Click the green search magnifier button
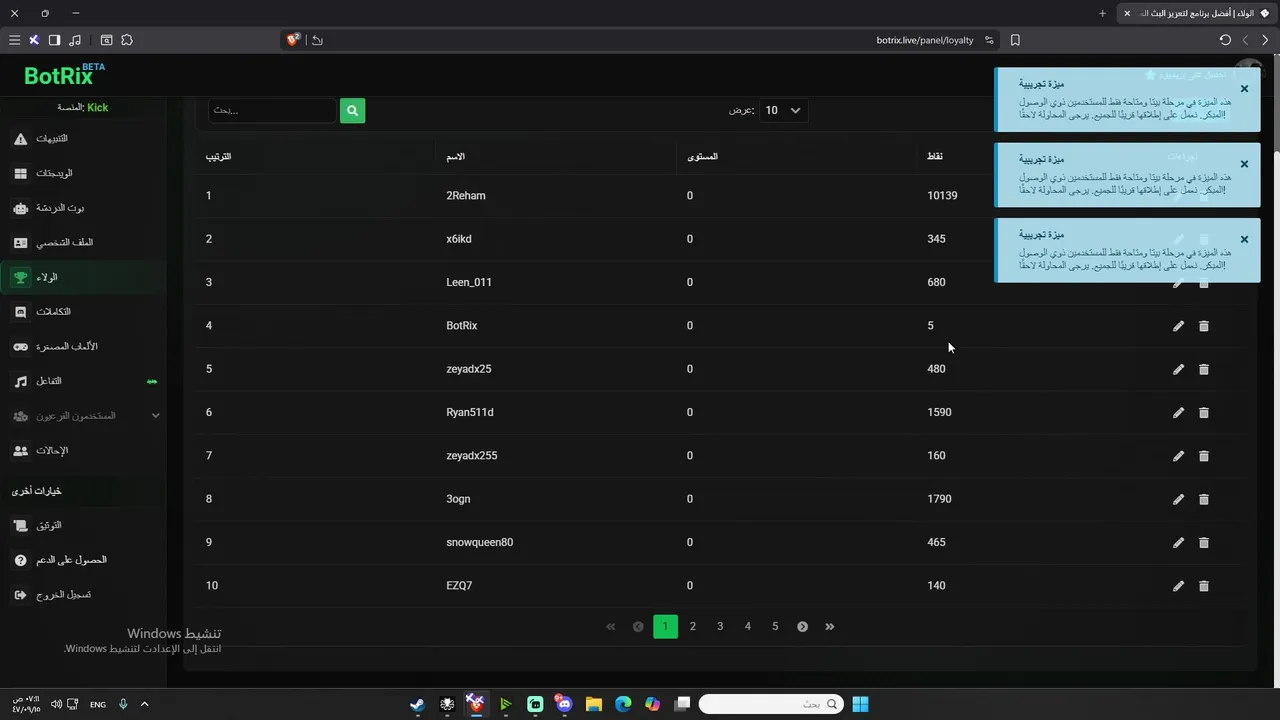The image size is (1280, 720). (352, 110)
